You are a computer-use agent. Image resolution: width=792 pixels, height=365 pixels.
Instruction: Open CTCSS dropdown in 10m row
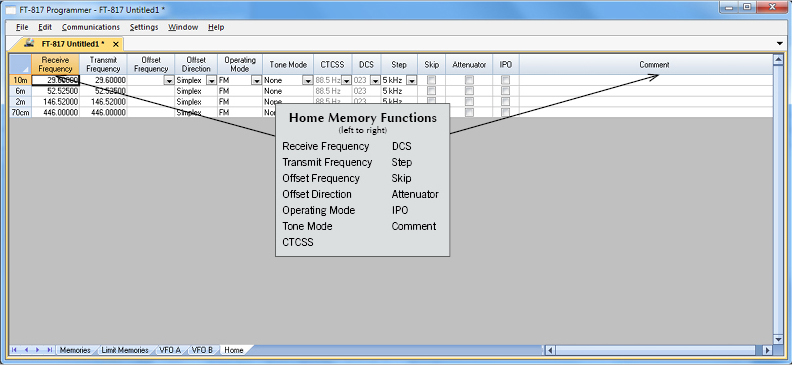pyautogui.click(x=346, y=80)
